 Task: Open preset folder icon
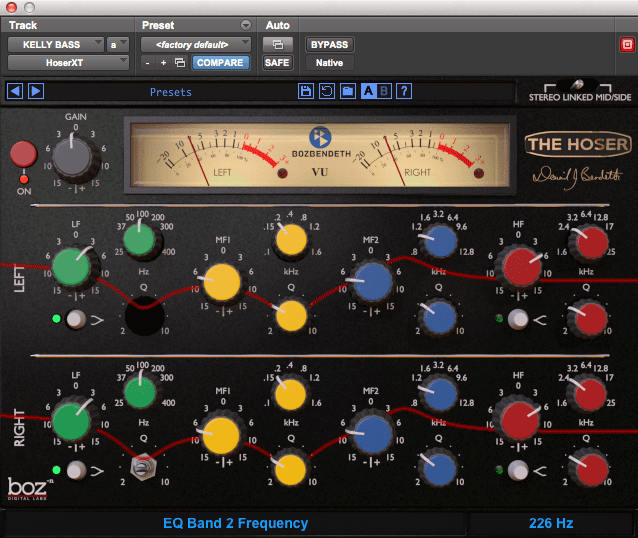[348, 91]
